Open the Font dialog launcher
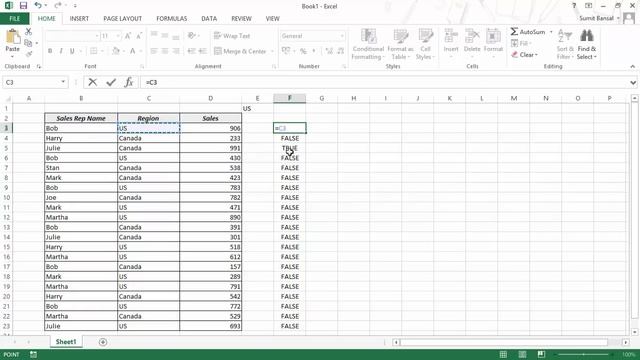 click(142, 67)
